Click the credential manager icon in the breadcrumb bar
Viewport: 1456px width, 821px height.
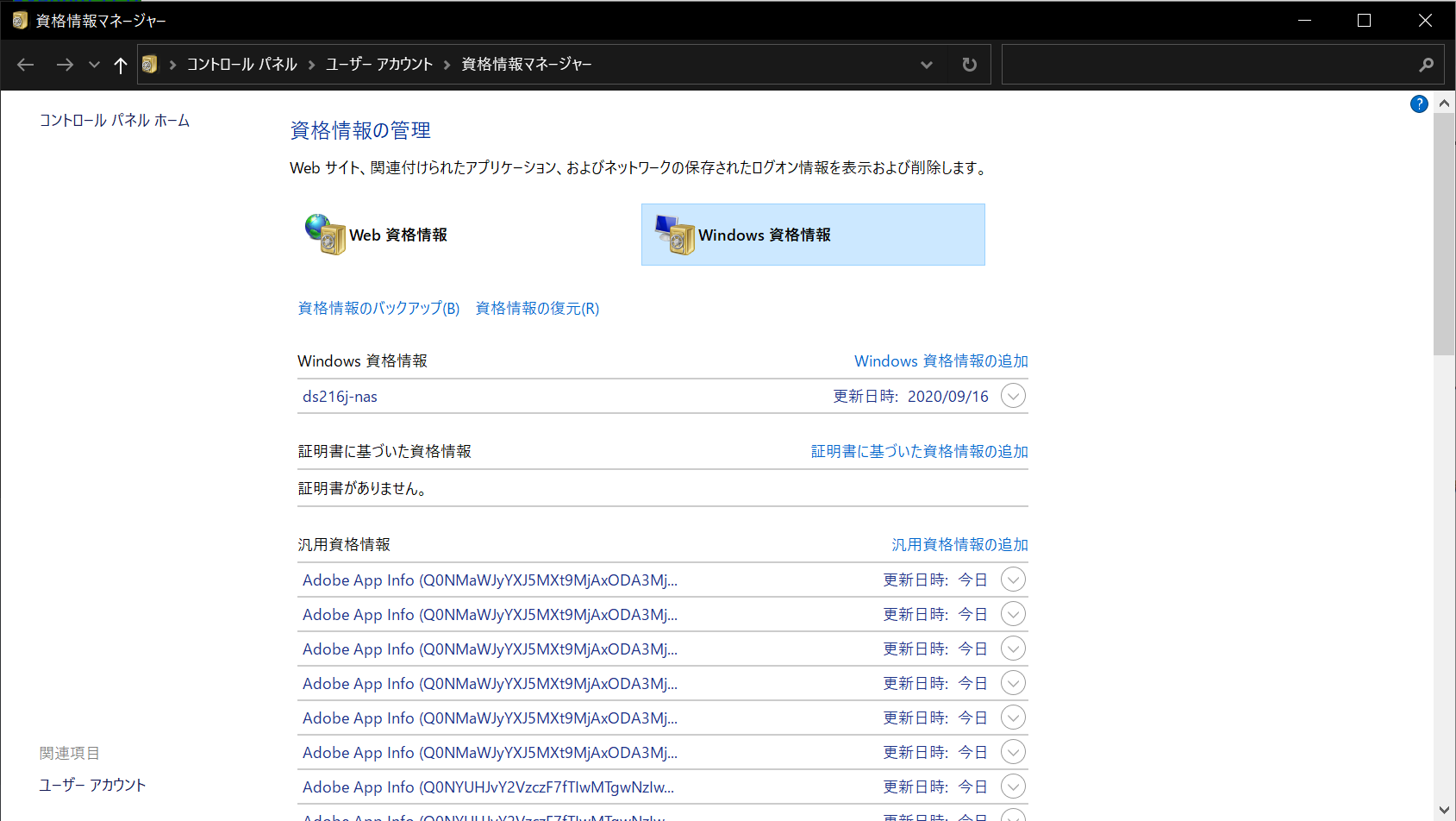coord(150,64)
